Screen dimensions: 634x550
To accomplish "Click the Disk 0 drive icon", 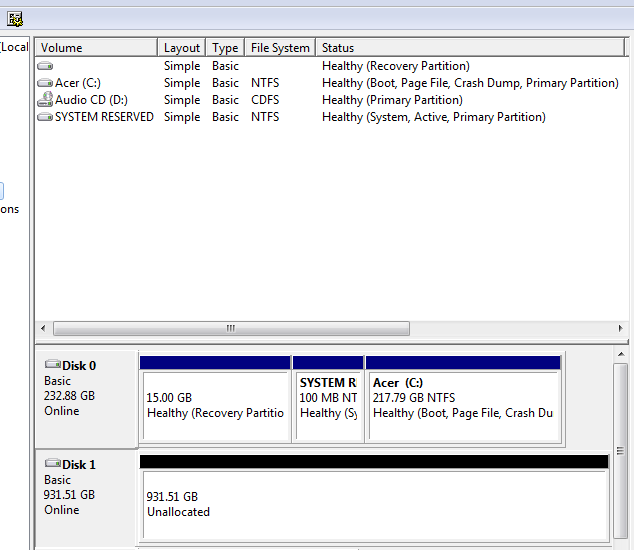I will click(52, 366).
